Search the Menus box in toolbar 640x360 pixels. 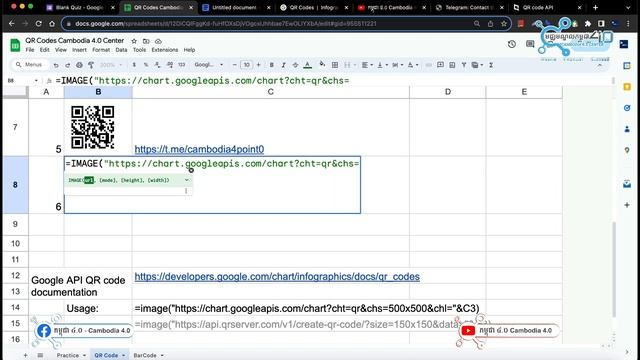(x=31, y=64)
